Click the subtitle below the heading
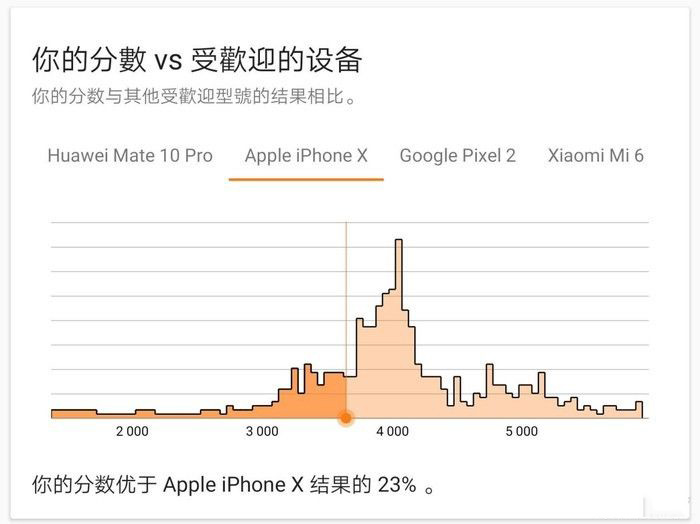The image size is (700, 524). [194, 97]
